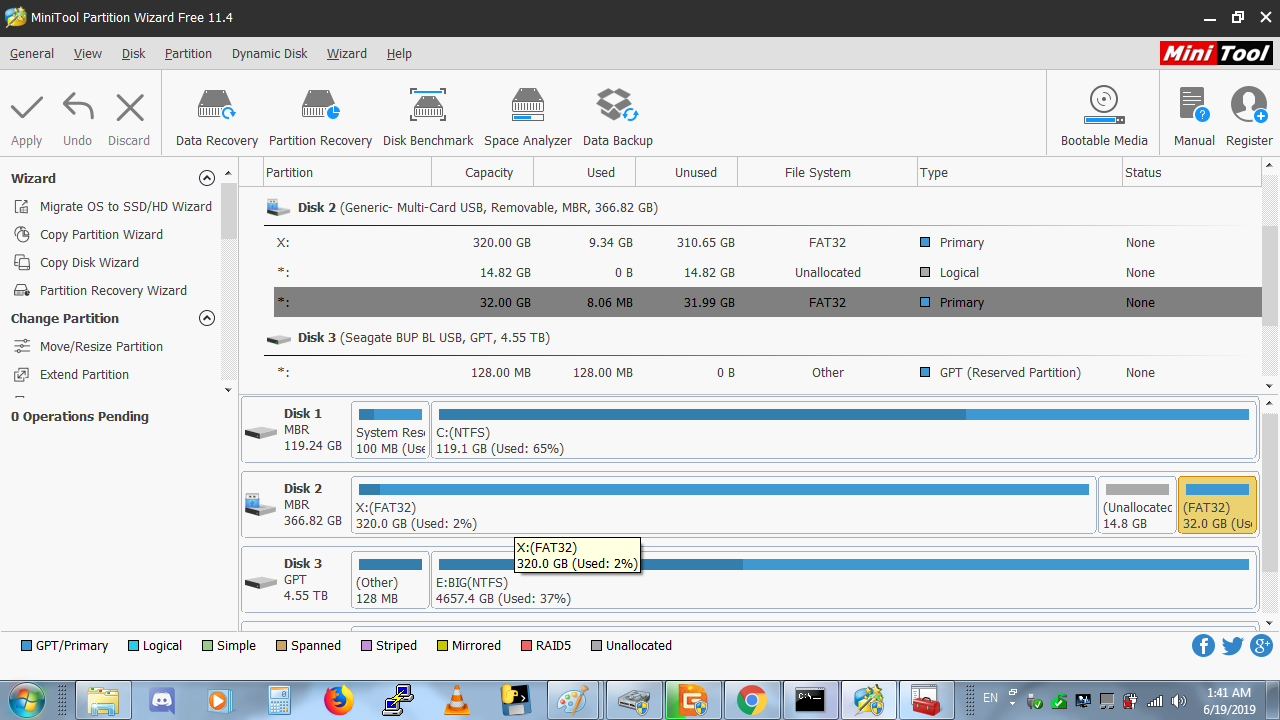
Task: Click the Apply checkmark icon
Action: (x=27, y=107)
